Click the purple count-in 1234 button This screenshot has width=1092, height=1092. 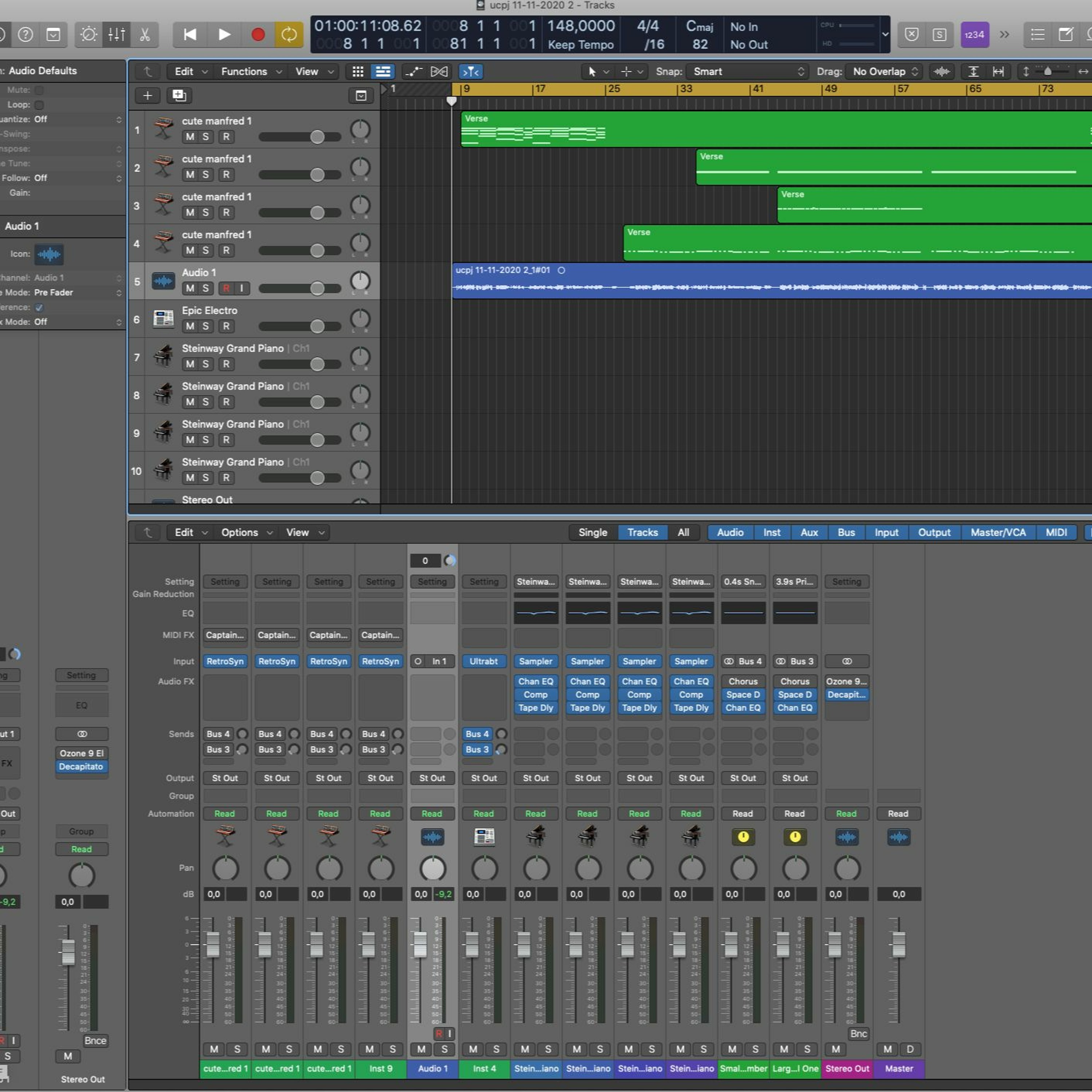tap(974, 35)
